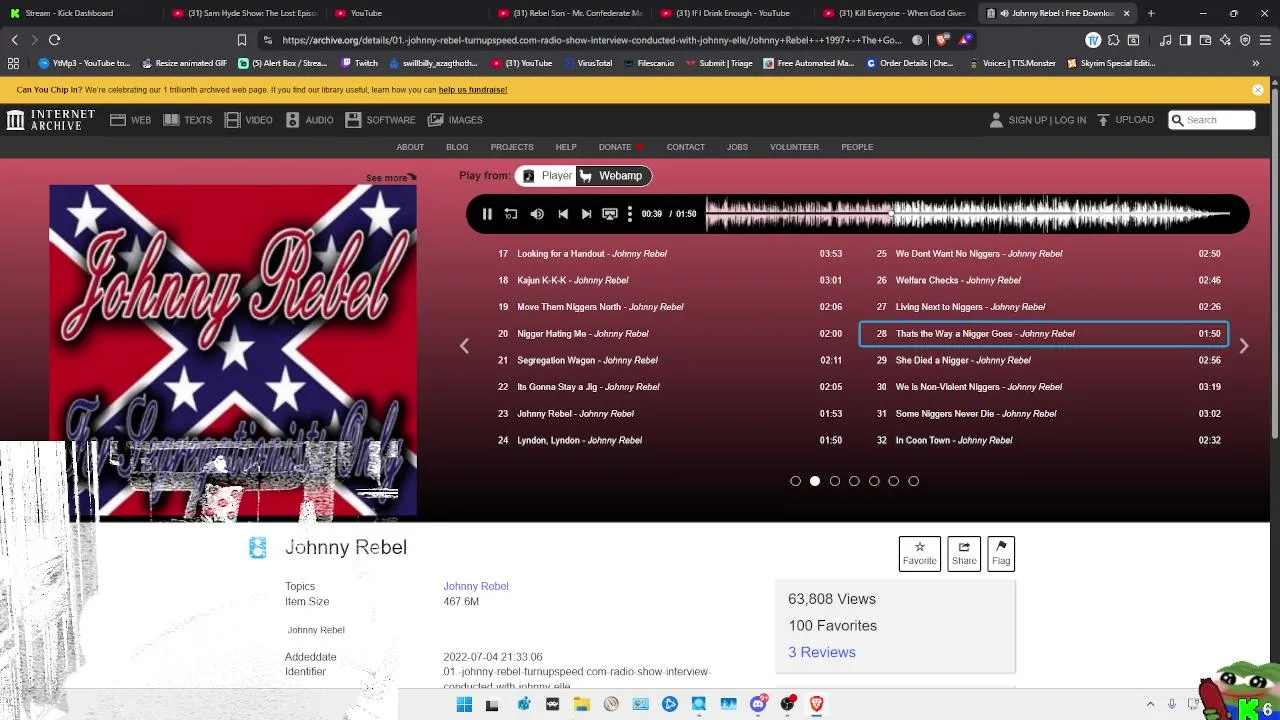Flag this item
1280x720 pixels.
1001,553
